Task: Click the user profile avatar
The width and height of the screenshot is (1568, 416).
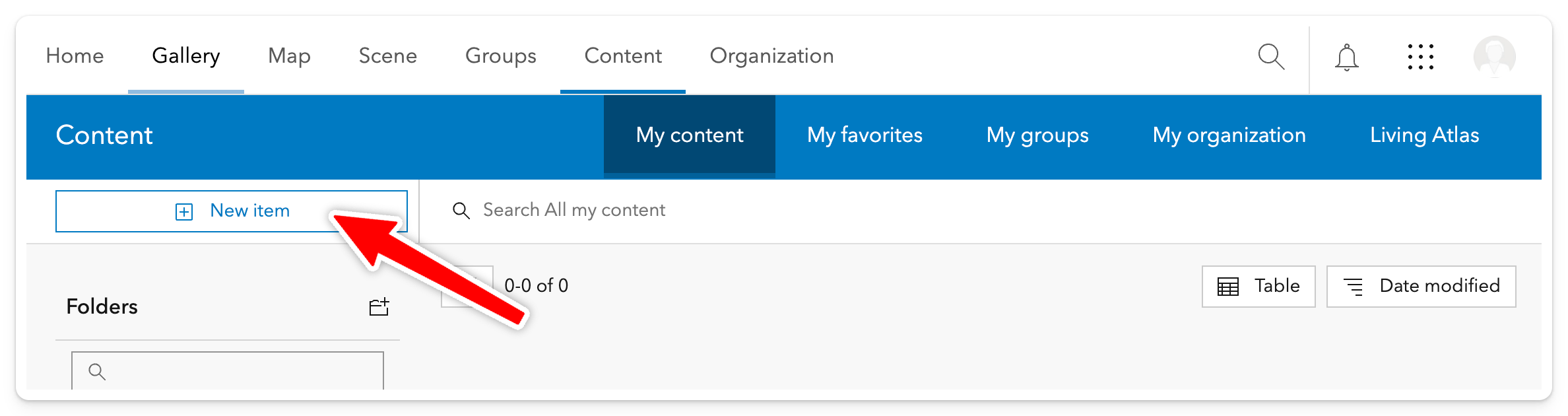Action: pos(1494,57)
